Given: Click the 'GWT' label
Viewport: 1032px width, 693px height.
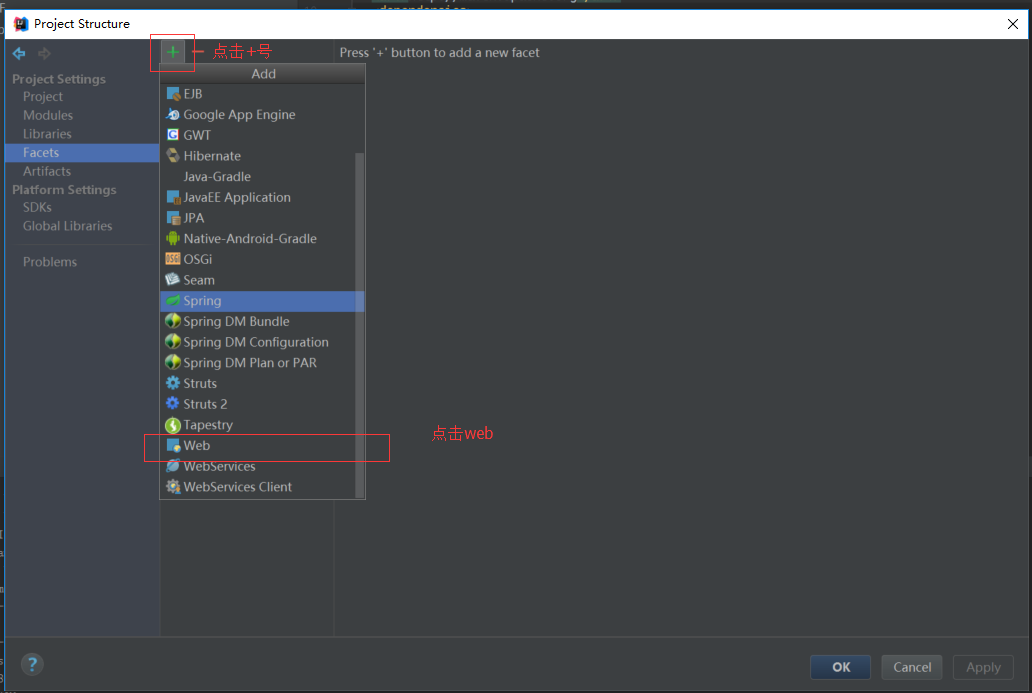Looking at the screenshot, I should point(197,136).
